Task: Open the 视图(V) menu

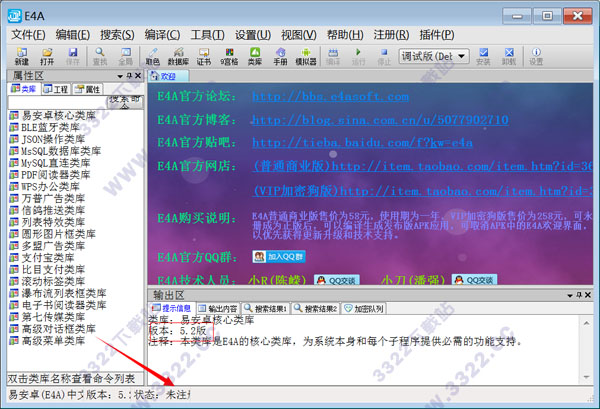Action: (x=299, y=35)
